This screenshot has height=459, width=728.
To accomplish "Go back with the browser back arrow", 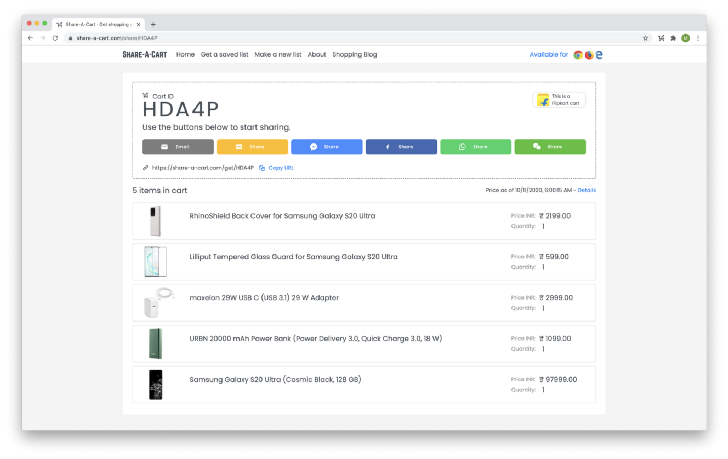I will point(30,38).
